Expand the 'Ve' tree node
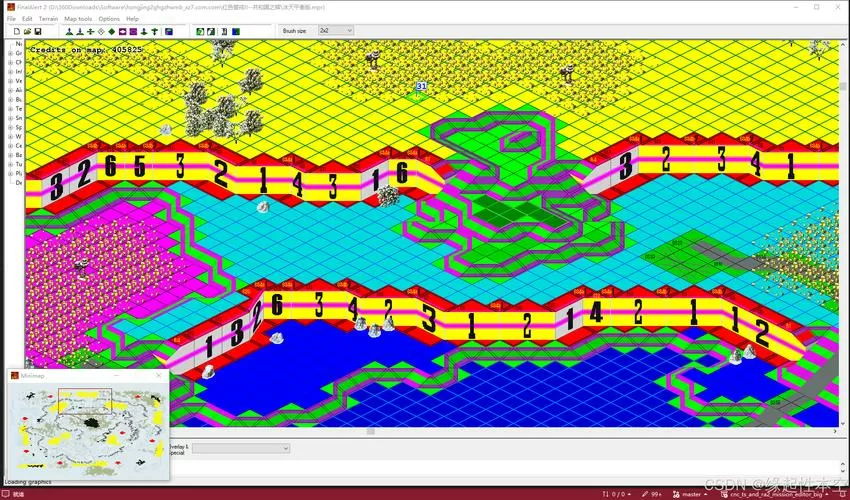850x500 pixels. [10, 81]
